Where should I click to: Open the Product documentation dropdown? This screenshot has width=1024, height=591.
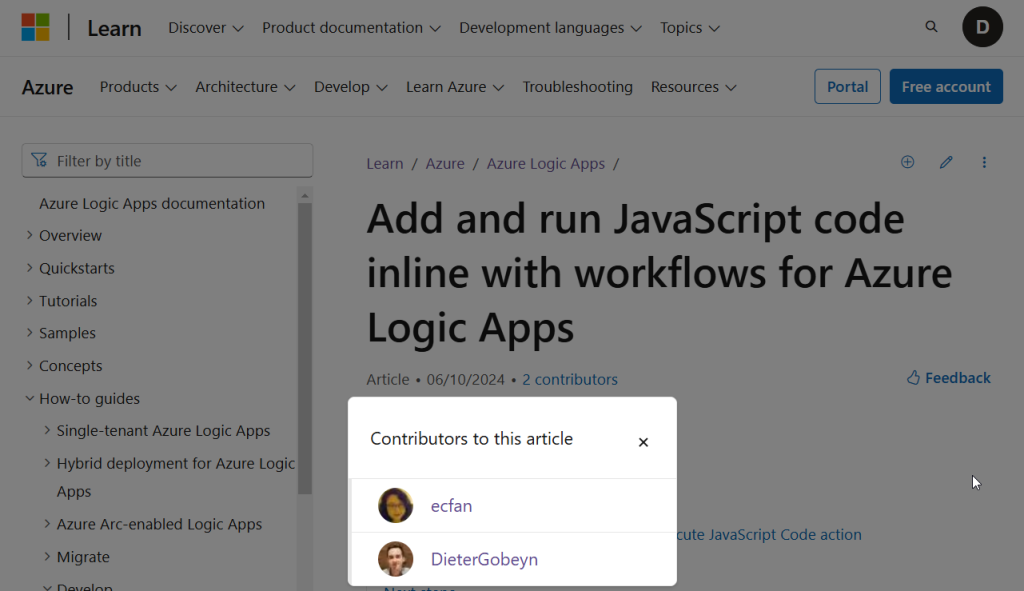click(351, 27)
